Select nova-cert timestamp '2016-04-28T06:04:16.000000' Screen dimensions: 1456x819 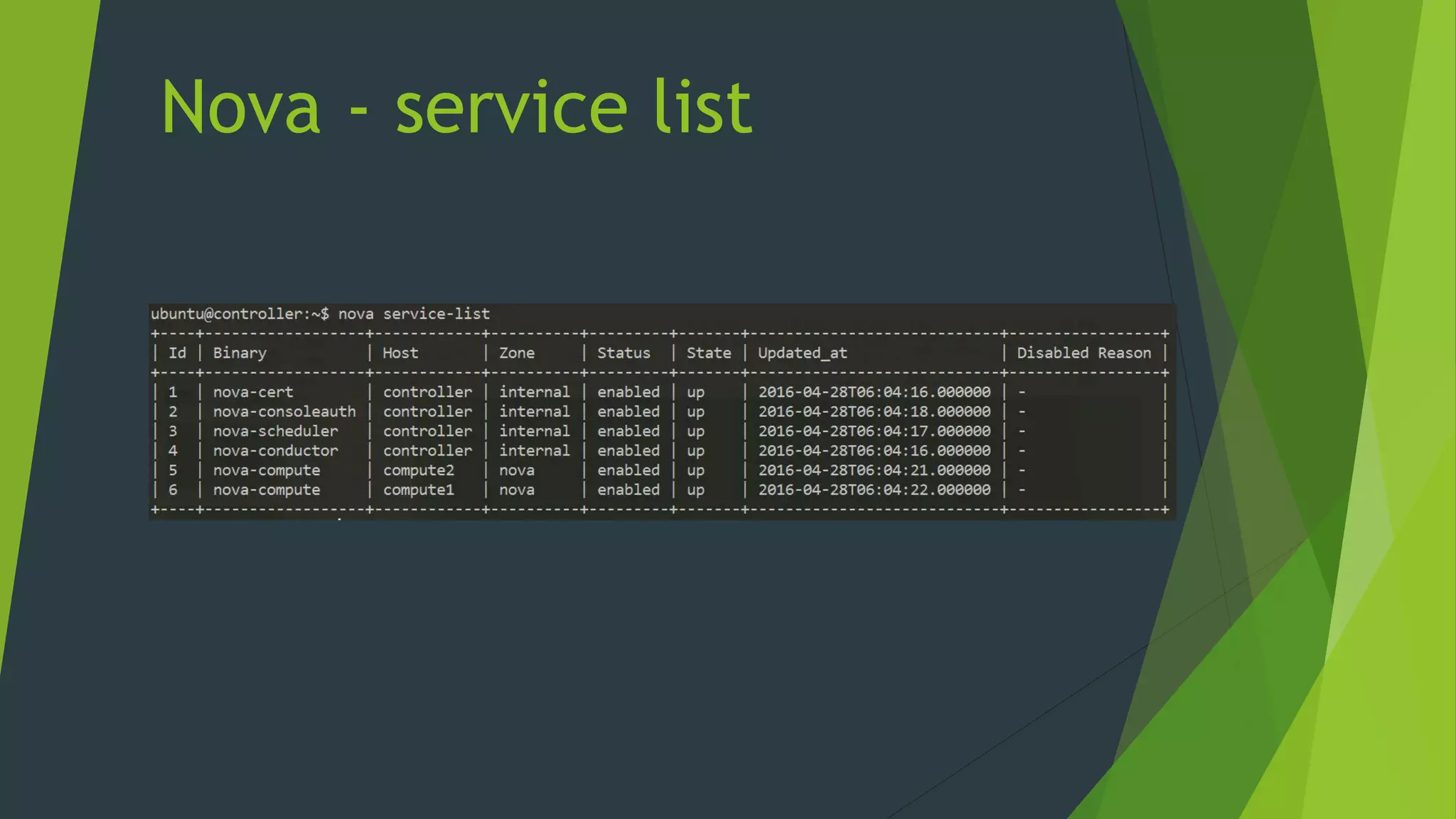coord(874,392)
